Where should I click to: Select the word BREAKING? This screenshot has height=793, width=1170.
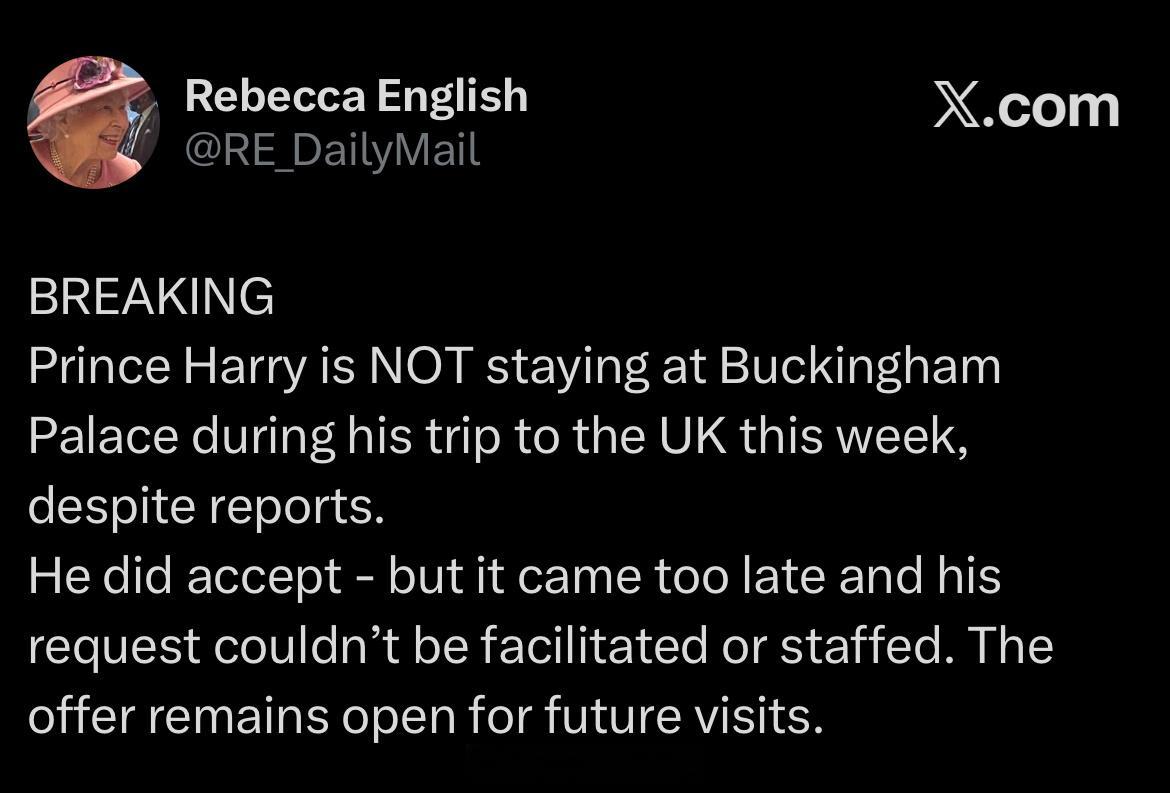click(x=151, y=297)
